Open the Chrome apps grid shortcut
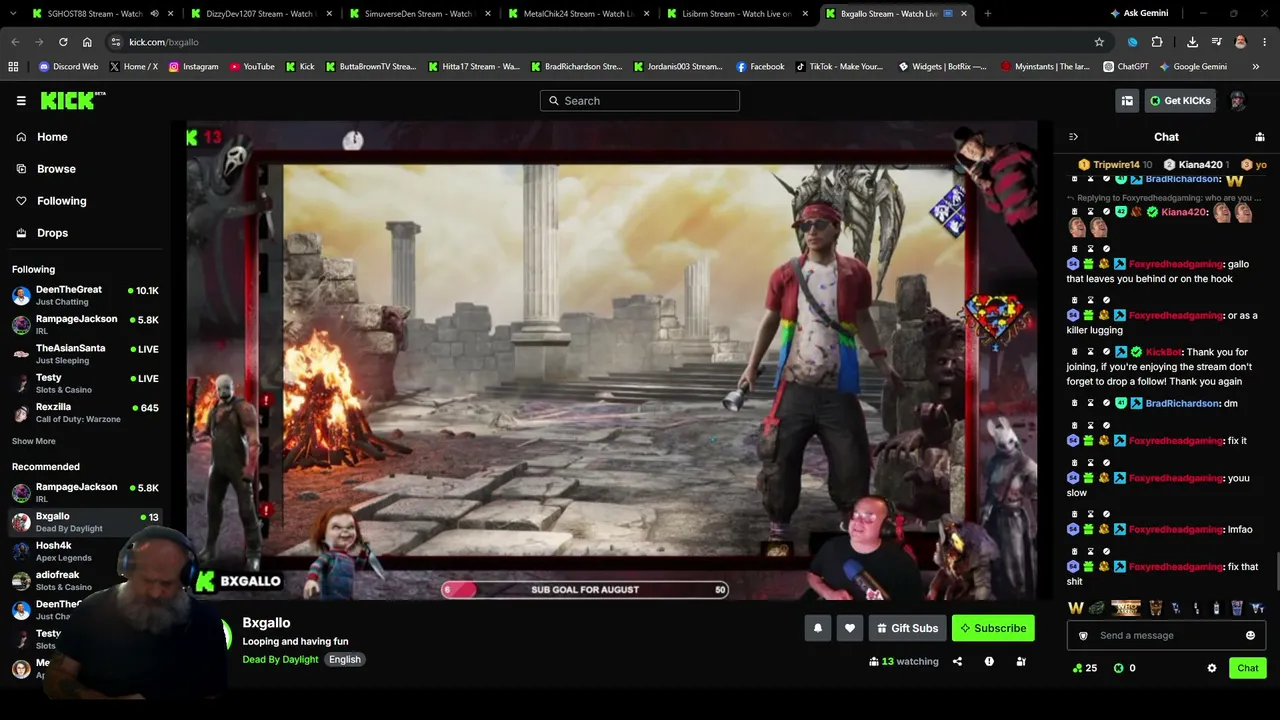 click(x=13, y=67)
